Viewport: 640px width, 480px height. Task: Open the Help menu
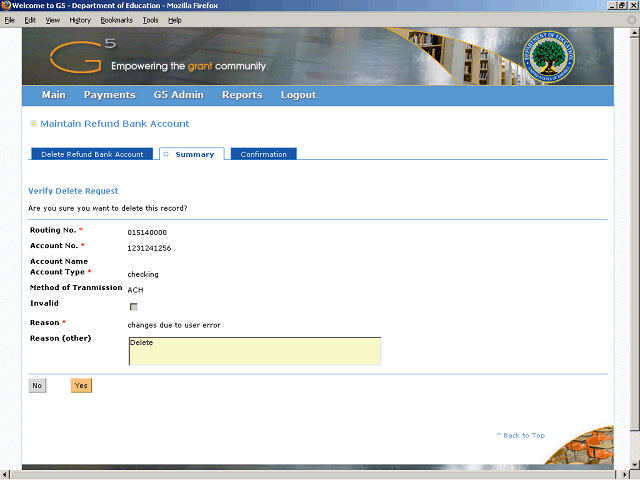(175, 20)
